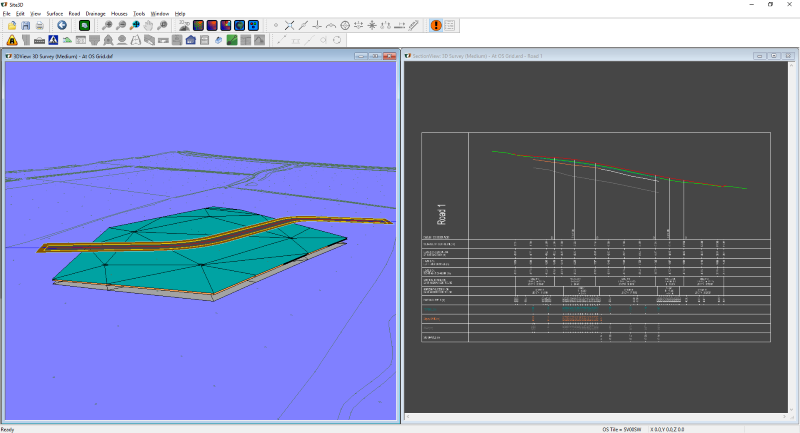Select the blue pedestrian crossing sign icon
This screenshot has width=800, height=433.
(x=52, y=40)
